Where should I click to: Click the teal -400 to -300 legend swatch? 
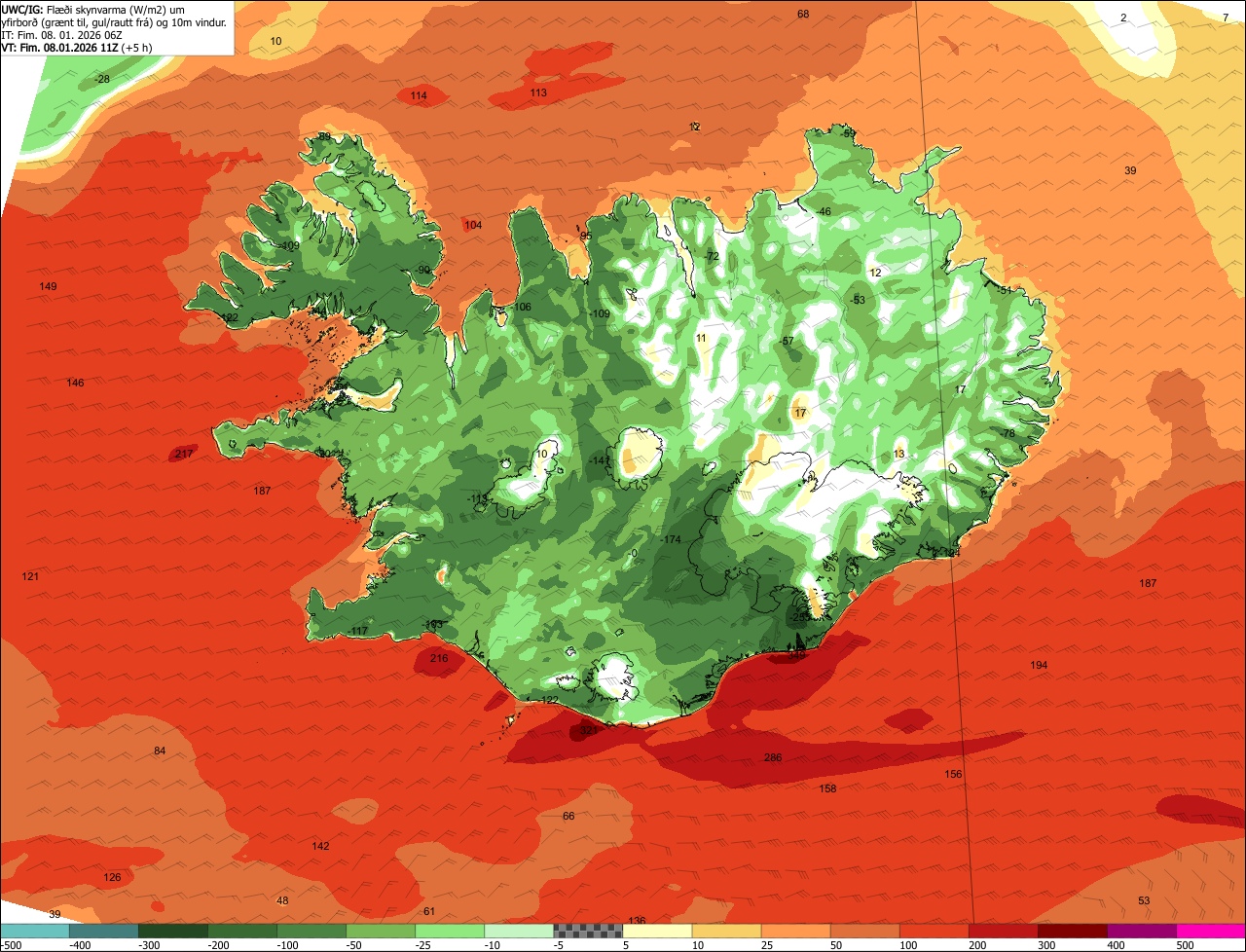pos(105,931)
